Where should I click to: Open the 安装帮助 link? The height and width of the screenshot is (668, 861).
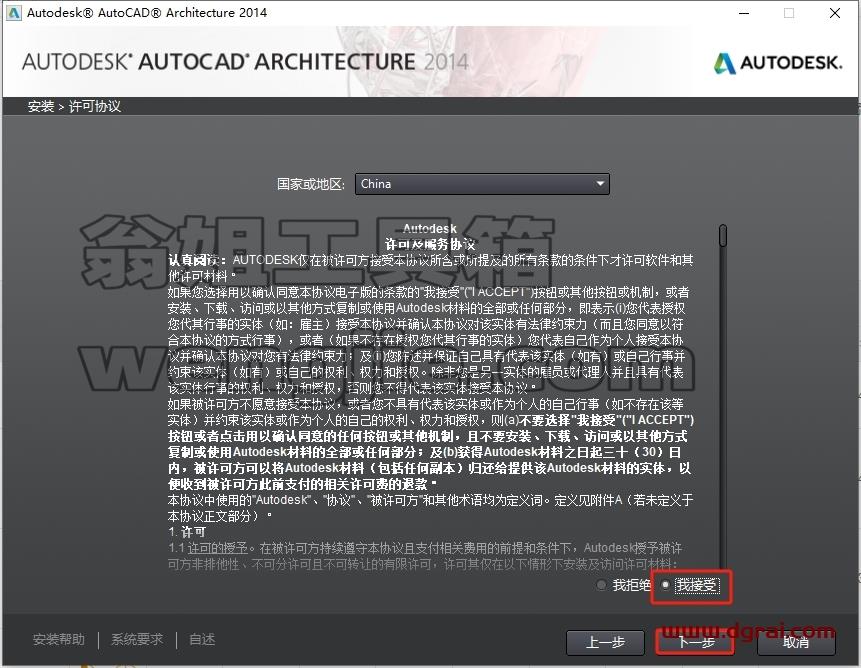click(x=59, y=639)
